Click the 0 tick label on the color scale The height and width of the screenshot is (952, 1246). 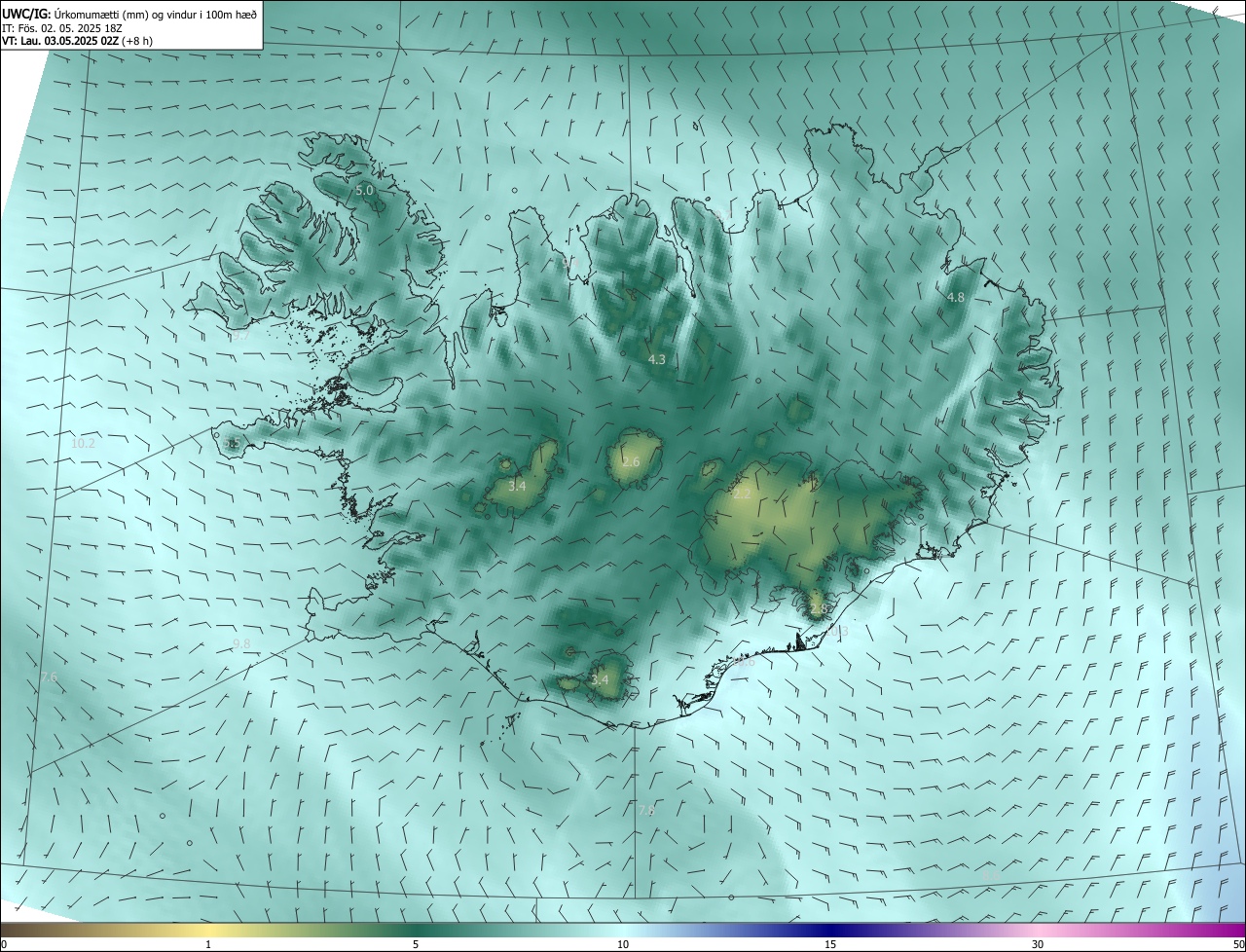[4, 944]
